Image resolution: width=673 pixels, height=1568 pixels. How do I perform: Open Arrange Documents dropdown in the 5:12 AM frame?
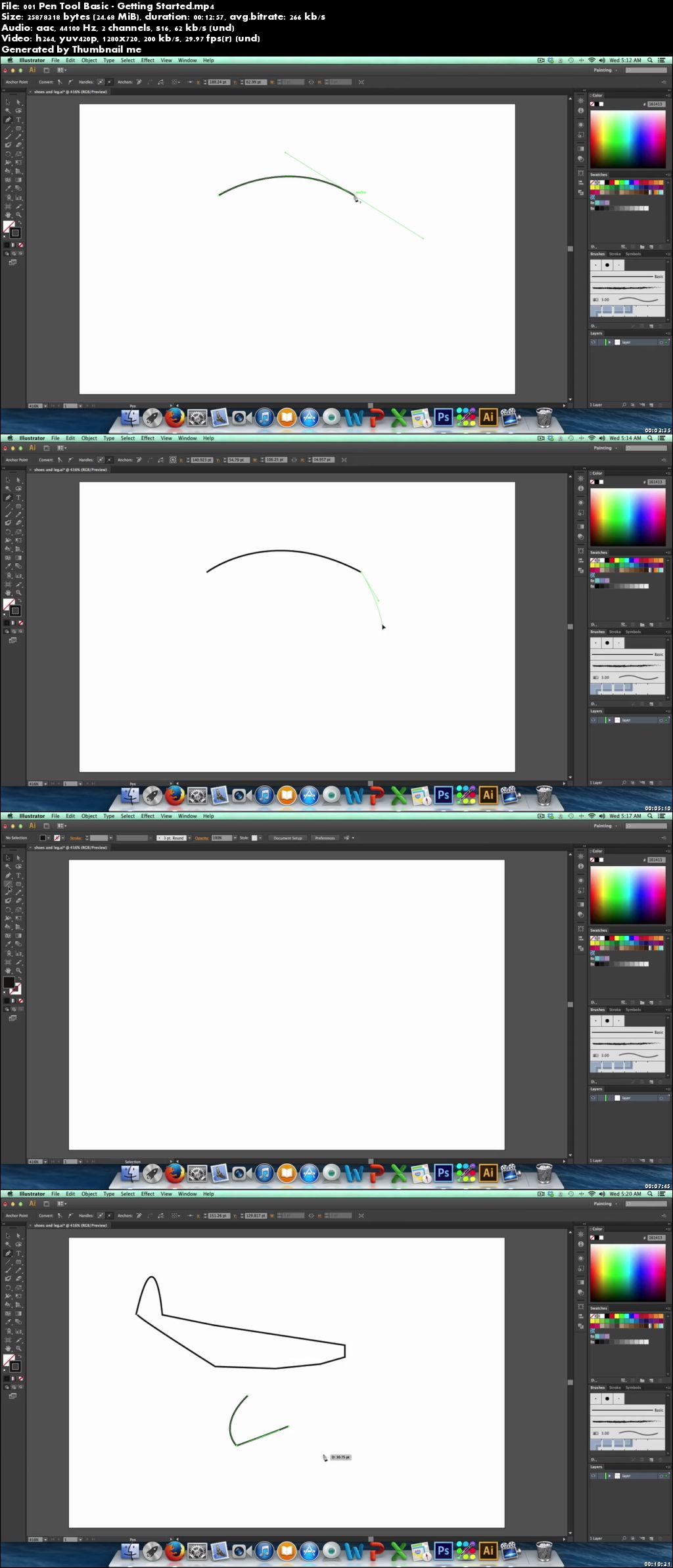point(61,70)
